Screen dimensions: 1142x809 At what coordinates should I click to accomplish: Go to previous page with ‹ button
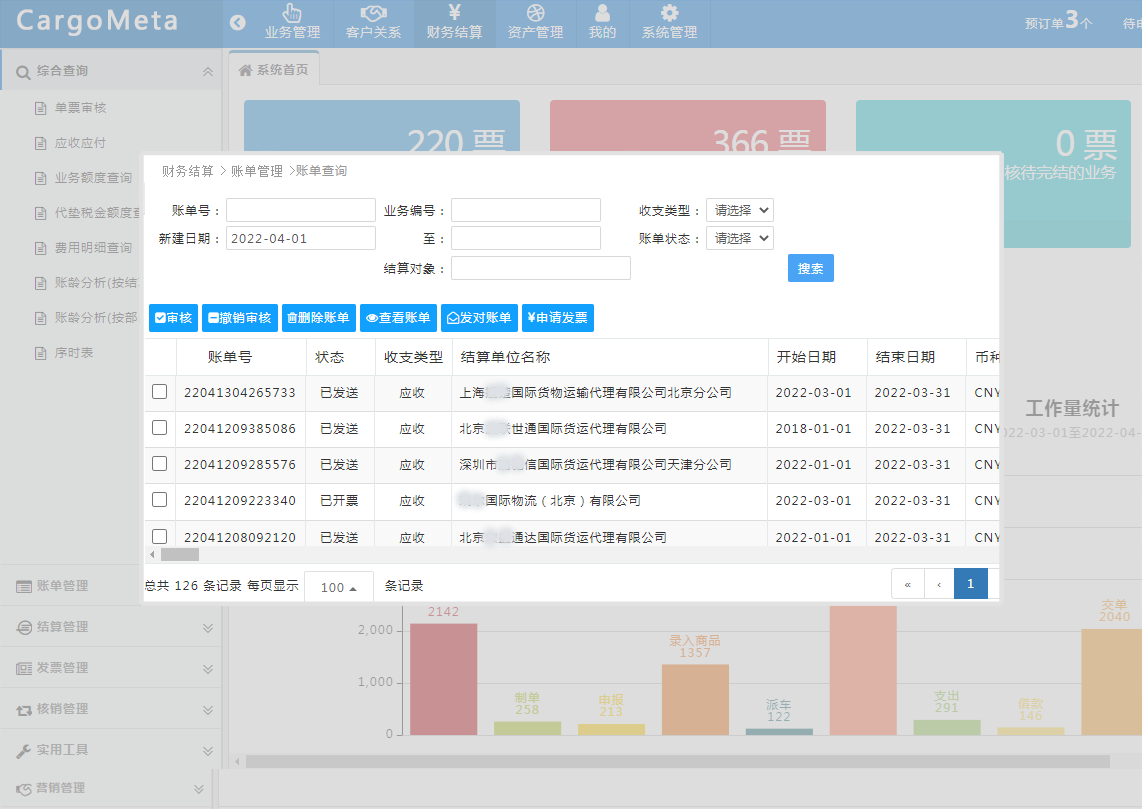940,584
